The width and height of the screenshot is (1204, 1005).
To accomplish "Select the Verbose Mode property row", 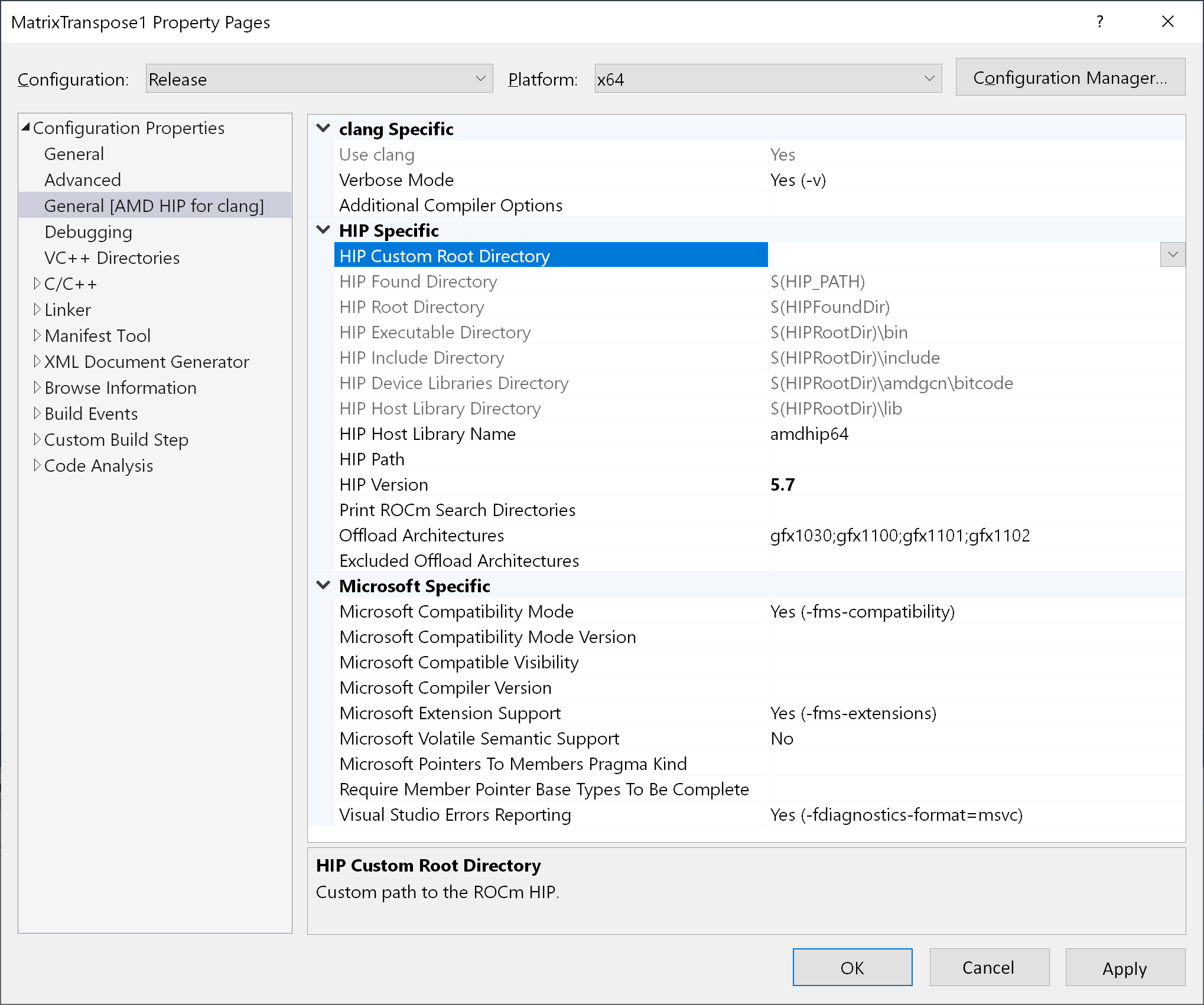I will pyautogui.click(x=396, y=180).
